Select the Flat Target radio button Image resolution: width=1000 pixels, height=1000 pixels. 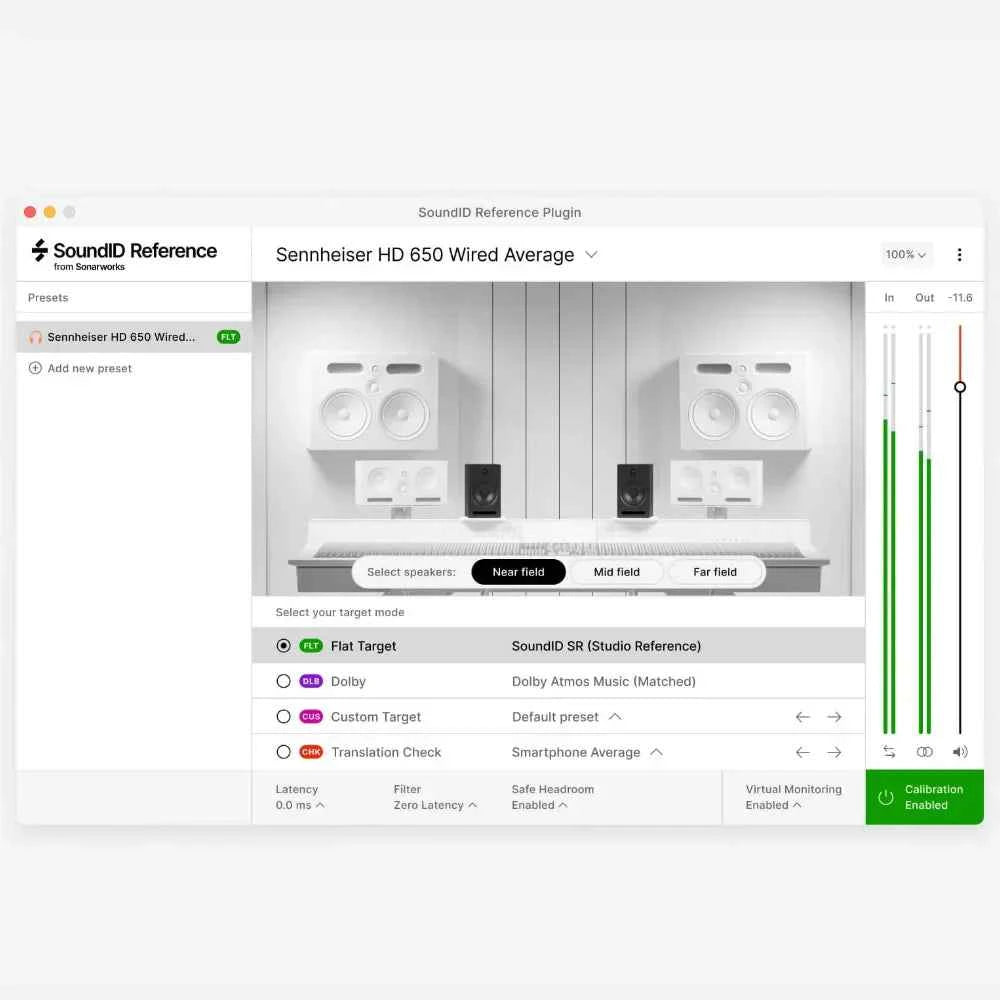pos(283,645)
